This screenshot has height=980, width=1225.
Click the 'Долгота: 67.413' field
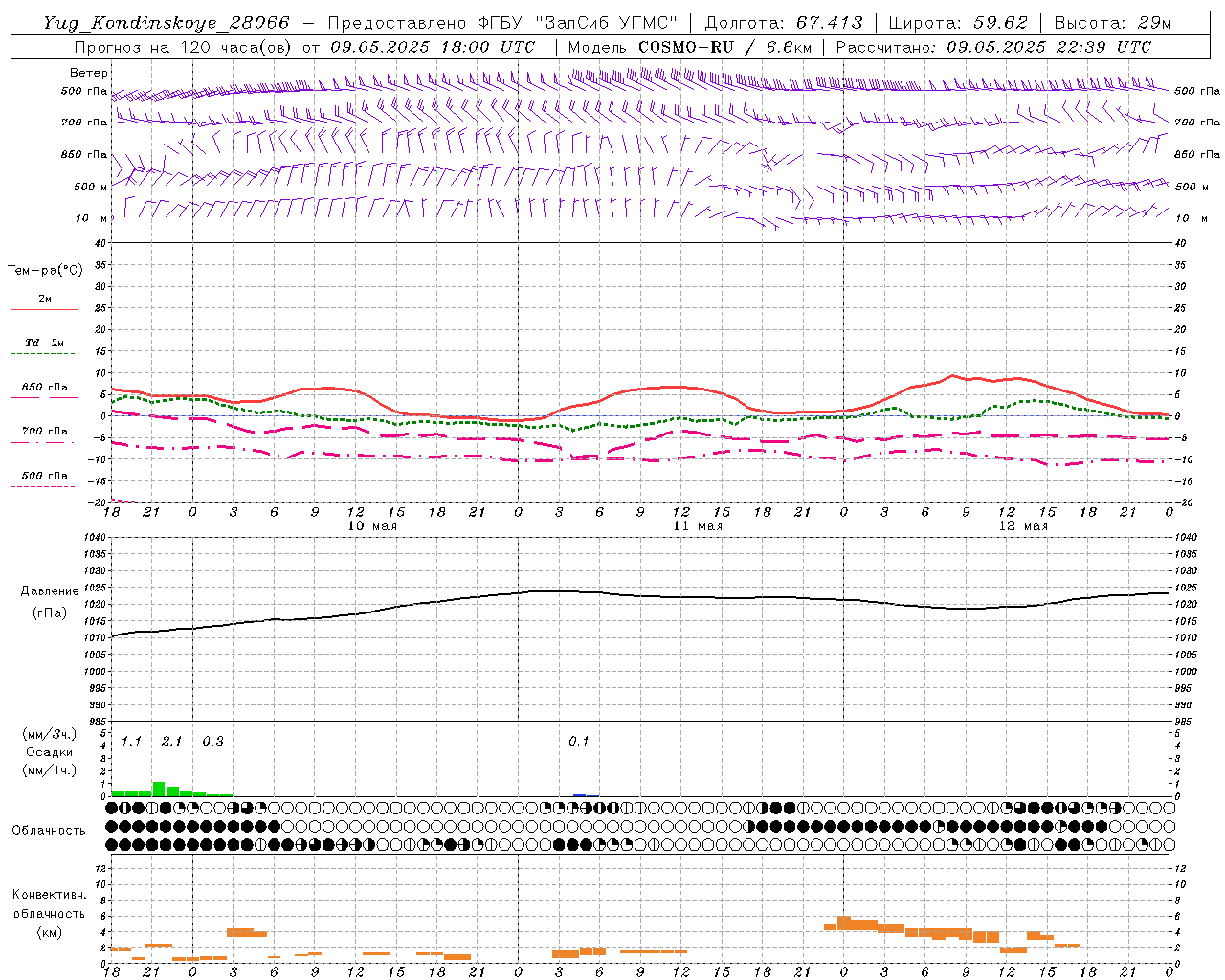pyautogui.click(x=784, y=23)
